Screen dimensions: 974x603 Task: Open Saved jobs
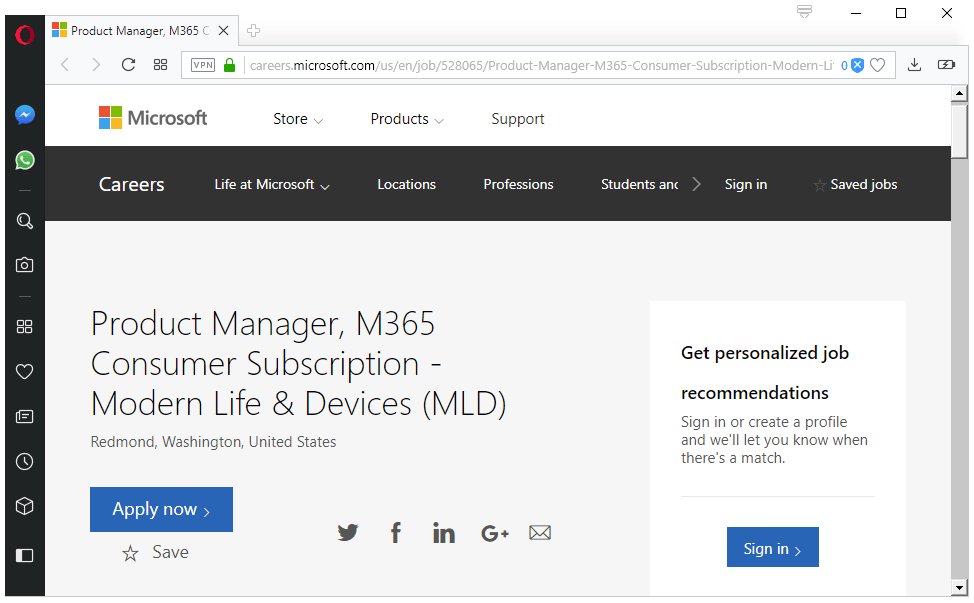855,184
